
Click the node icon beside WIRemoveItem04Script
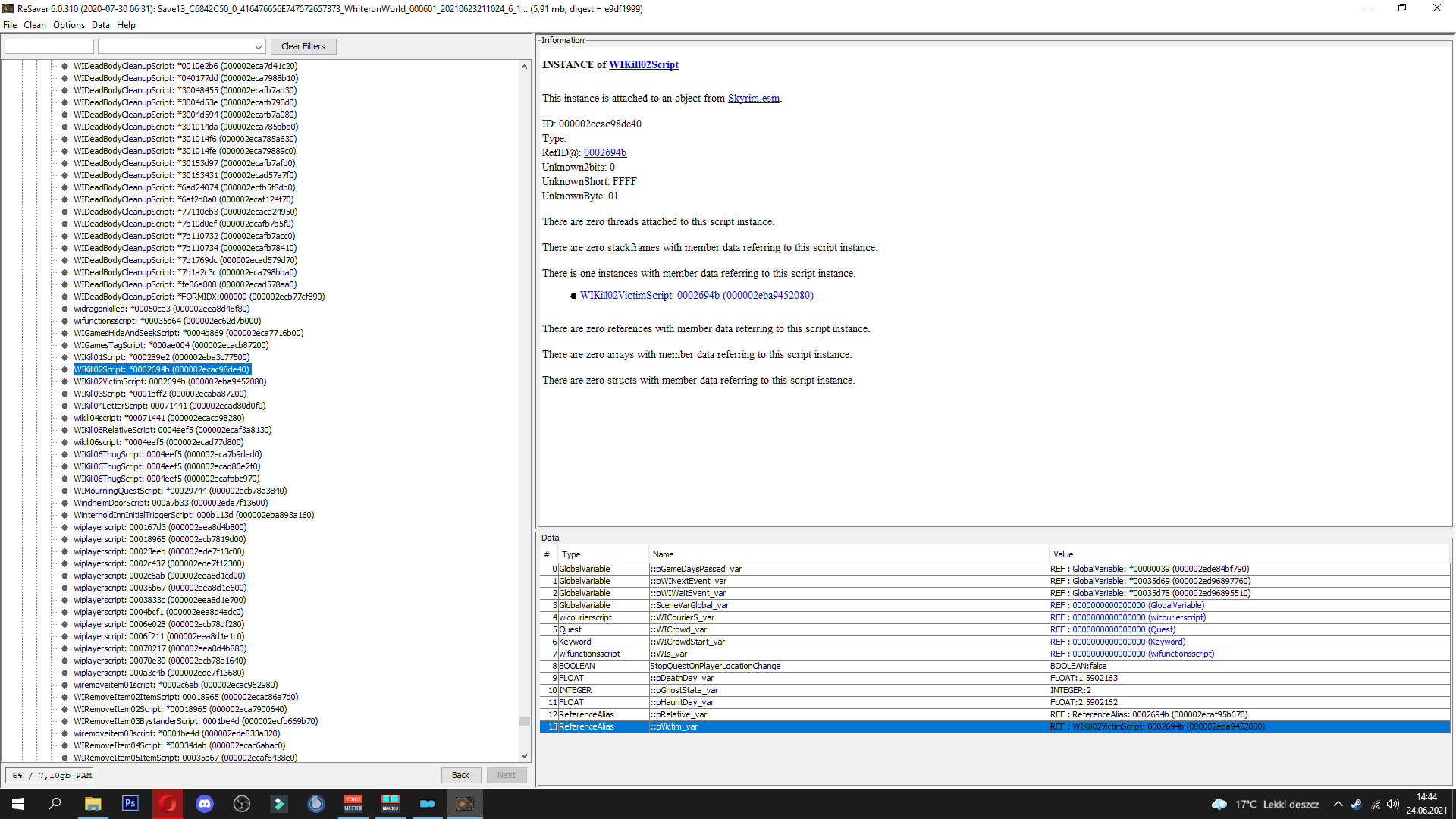pos(65,745)
